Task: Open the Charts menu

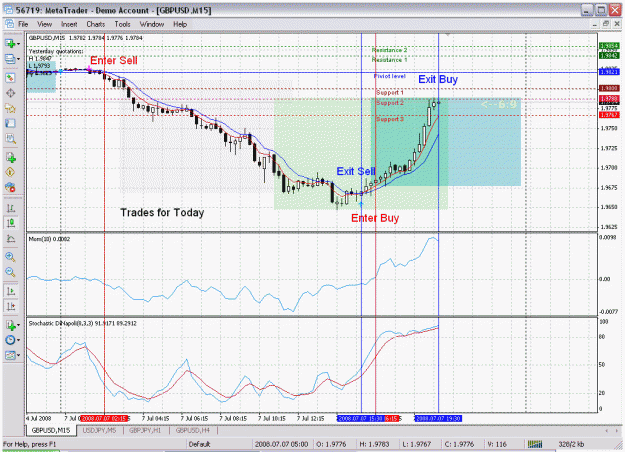Action: 96,24
